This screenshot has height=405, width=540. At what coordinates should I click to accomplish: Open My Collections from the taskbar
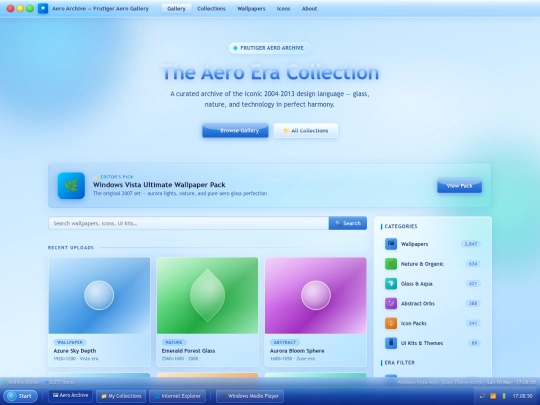tap(121, 396)
